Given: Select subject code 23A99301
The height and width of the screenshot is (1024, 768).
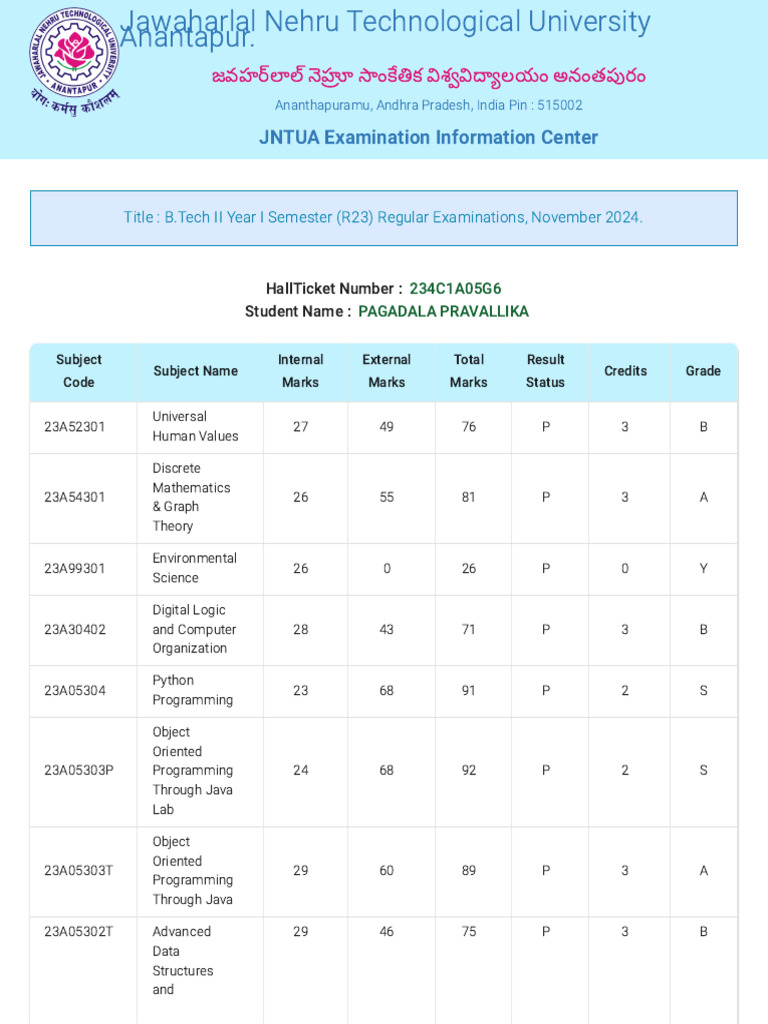Looking at the screenshot, I should click(x=74, y=569).
